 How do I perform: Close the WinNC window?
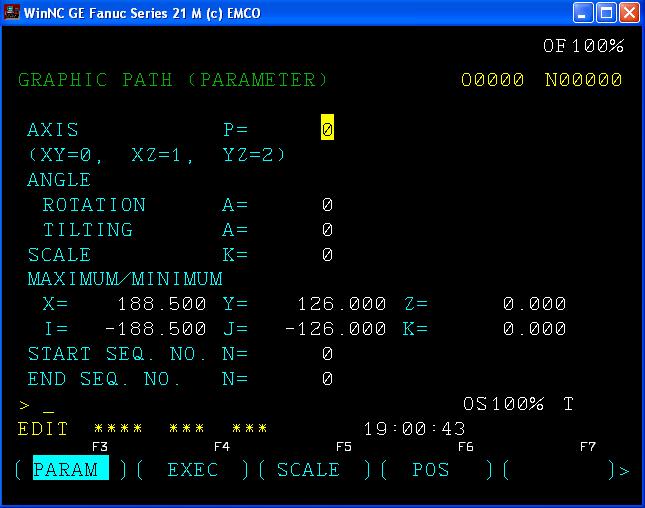(x=629, y=13)
